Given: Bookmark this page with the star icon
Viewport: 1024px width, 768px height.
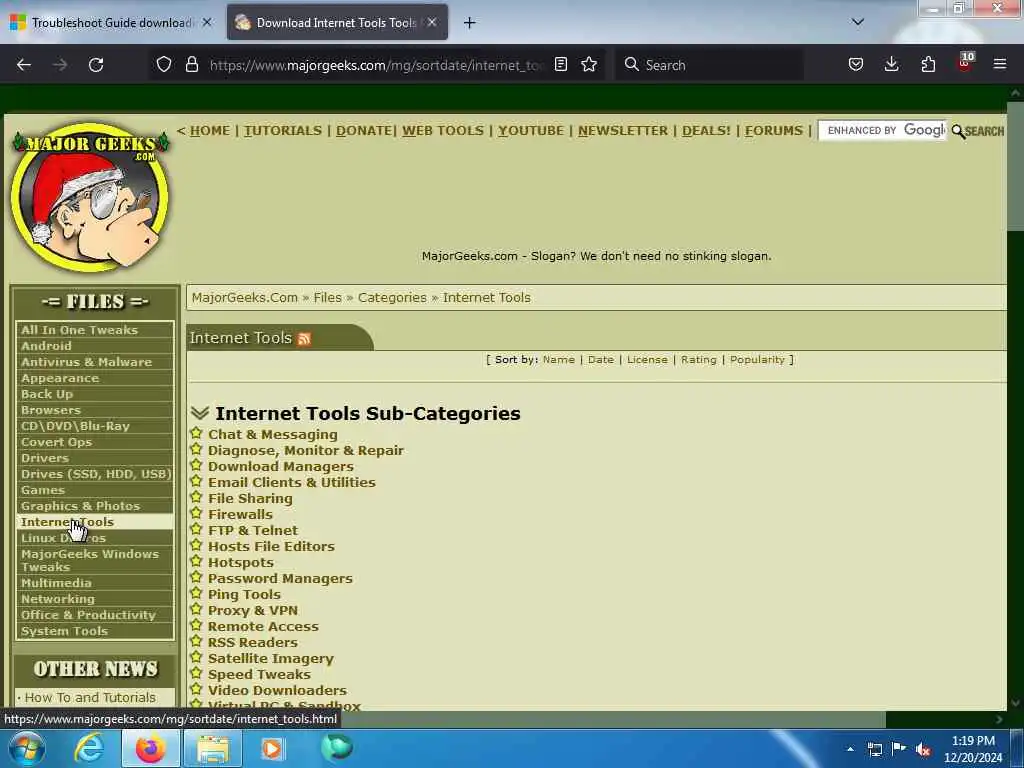Looking at the screenshot, I should tap(589, 65).
